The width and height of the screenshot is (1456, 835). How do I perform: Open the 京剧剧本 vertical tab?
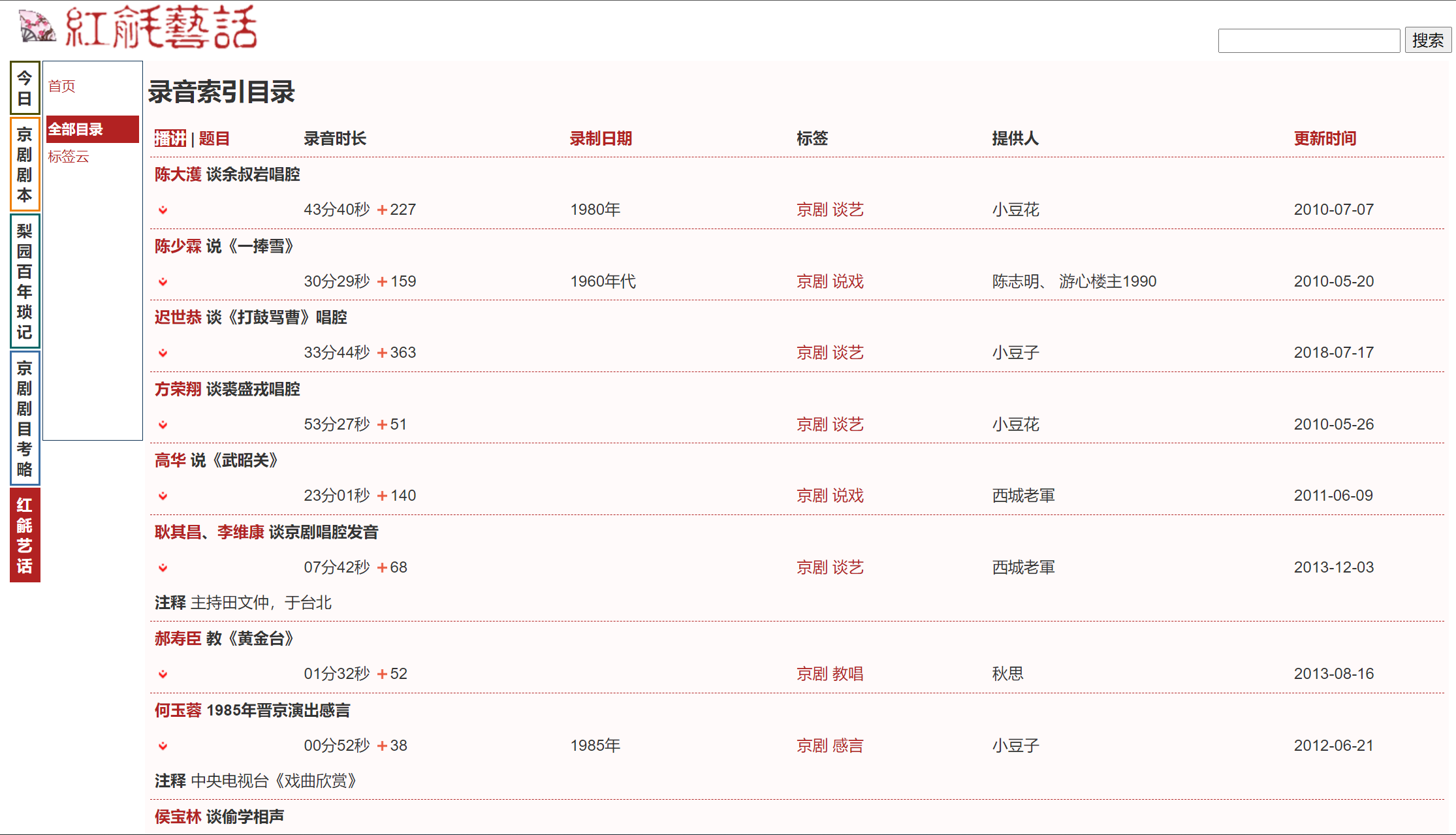point(25,165)
